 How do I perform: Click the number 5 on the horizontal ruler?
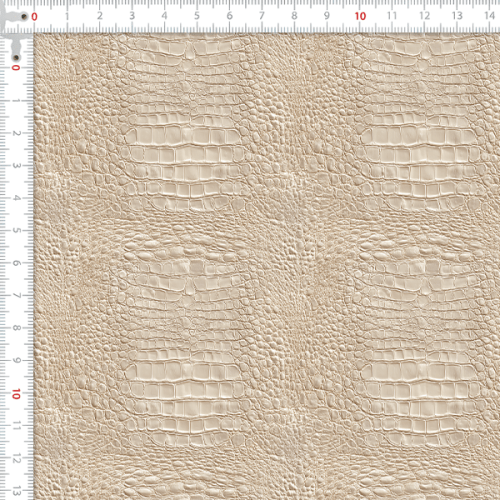tap(197, 16)
